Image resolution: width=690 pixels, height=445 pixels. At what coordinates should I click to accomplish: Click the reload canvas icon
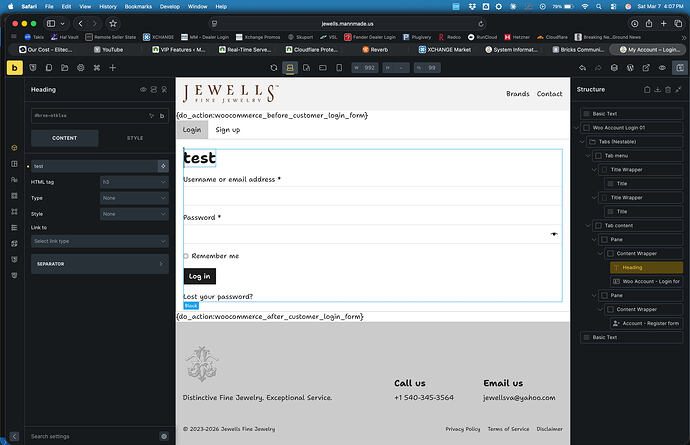[274, 68]
